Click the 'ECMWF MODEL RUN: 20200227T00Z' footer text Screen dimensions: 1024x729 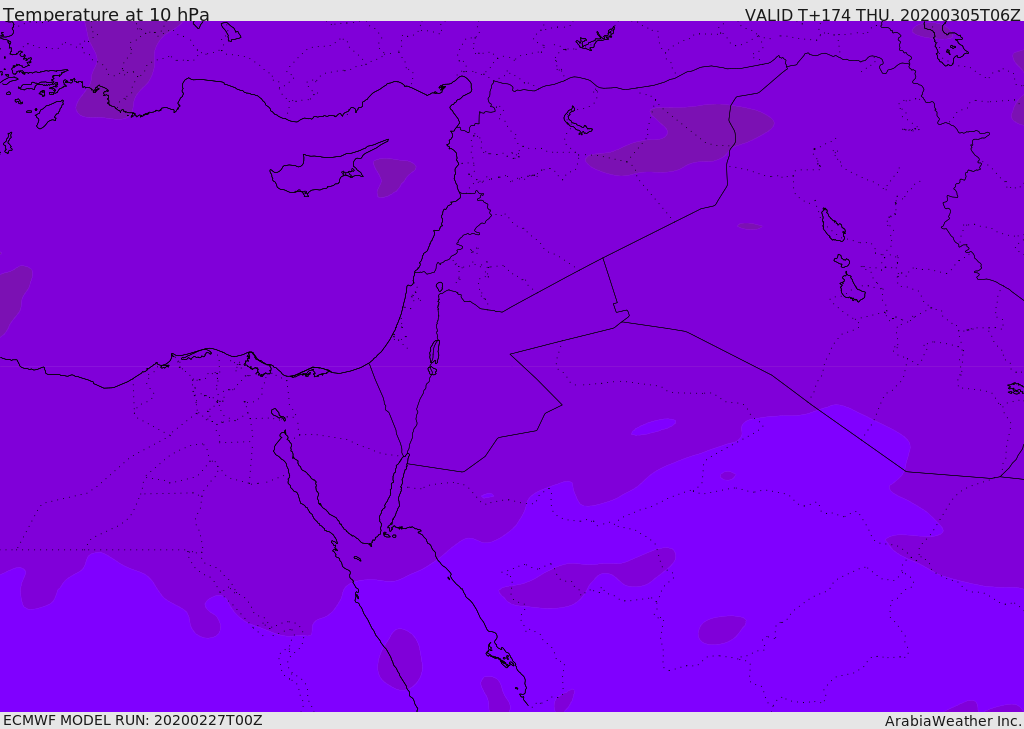point(133,720)
